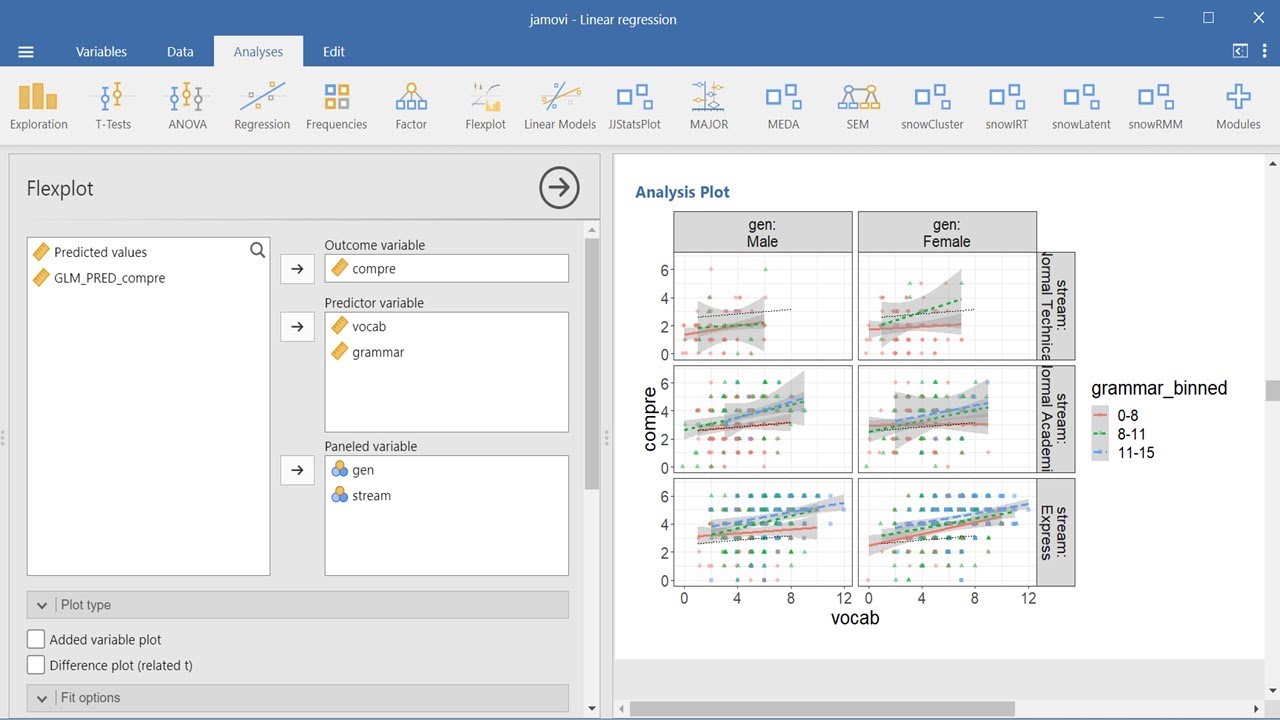
Task: Open the MAJOR module
Action: click(x=709, y=106)
